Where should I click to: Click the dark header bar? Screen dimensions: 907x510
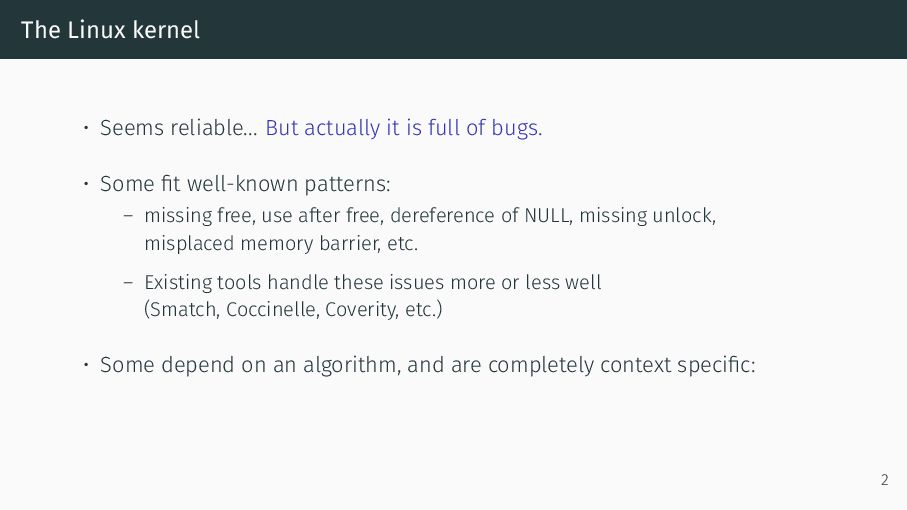pyautogui.click(x=454, y=29)
